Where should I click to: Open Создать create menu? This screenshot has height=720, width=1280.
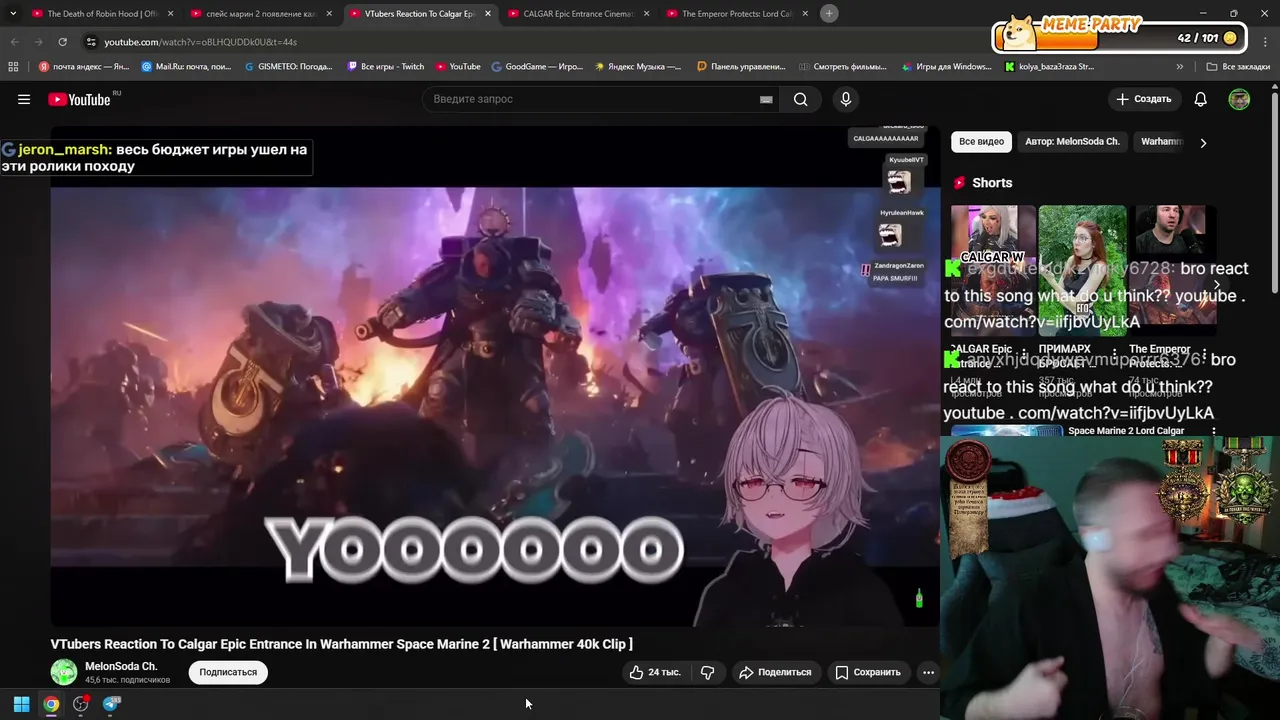tap(1143, 99)
